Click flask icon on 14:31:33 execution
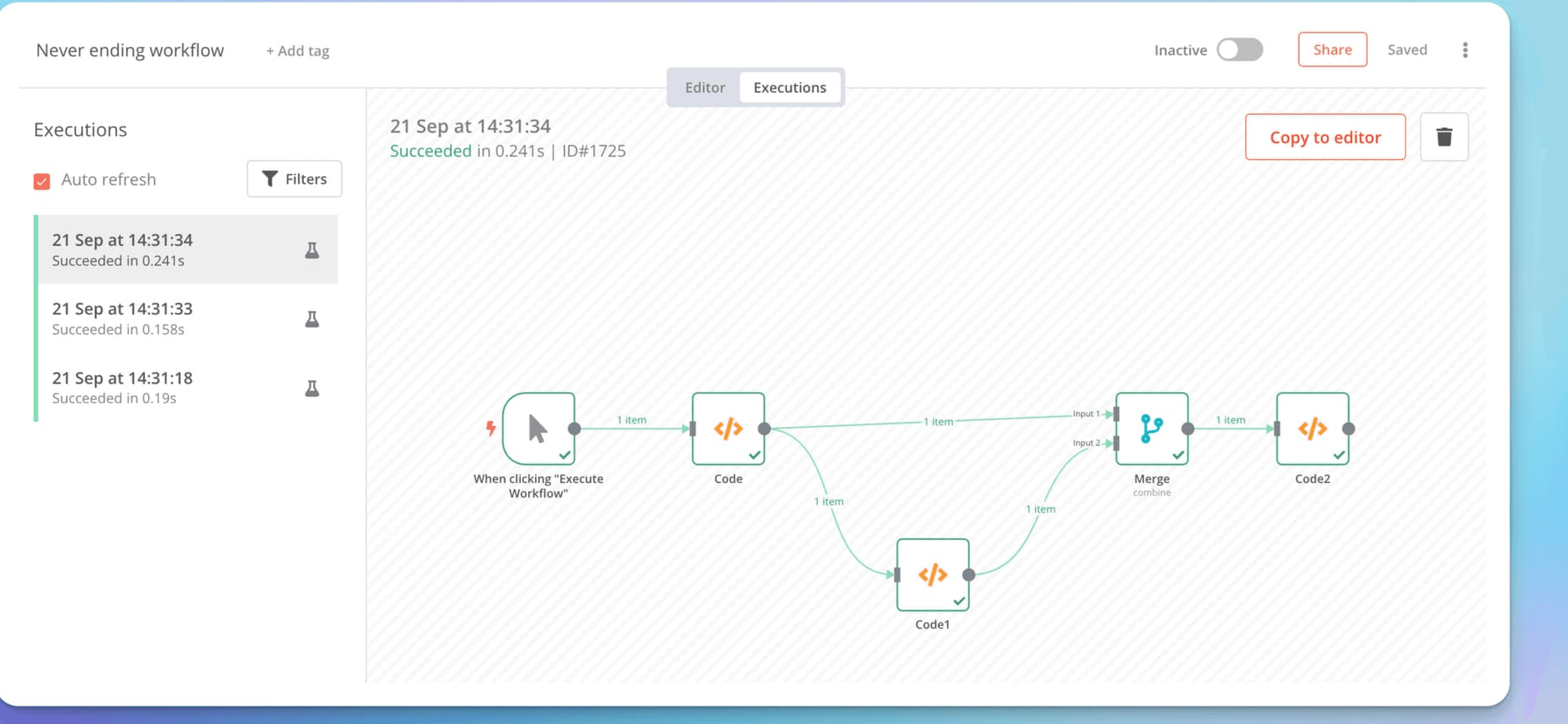 tap(312, 319)
